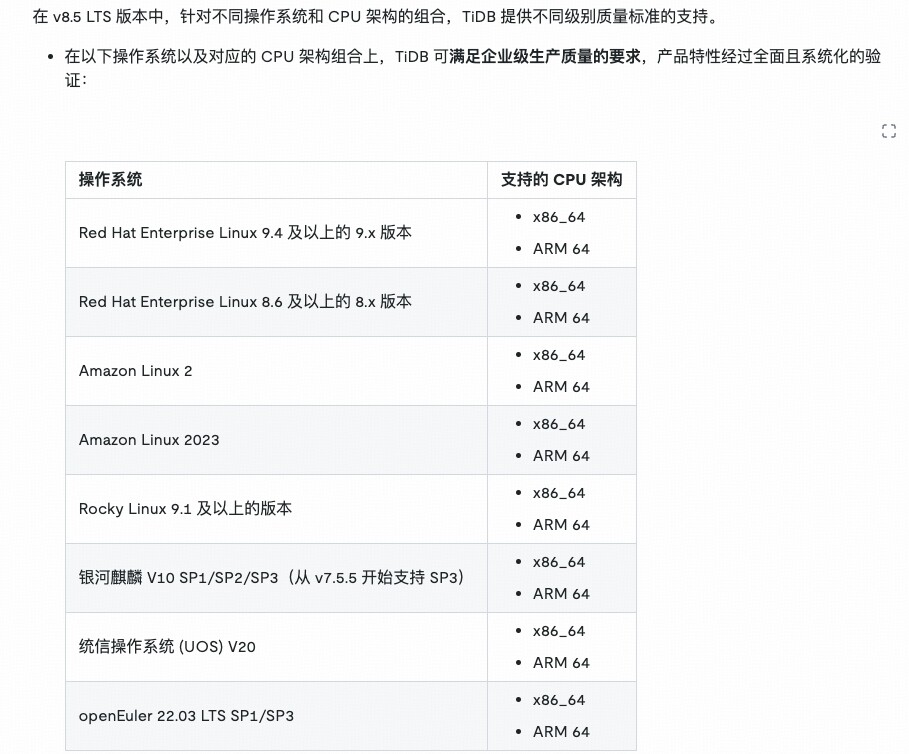This screenshot has height=754, width=909.
Task: Click the bold text '满足企业级生产质量的要求'
Action: [545, 56]
